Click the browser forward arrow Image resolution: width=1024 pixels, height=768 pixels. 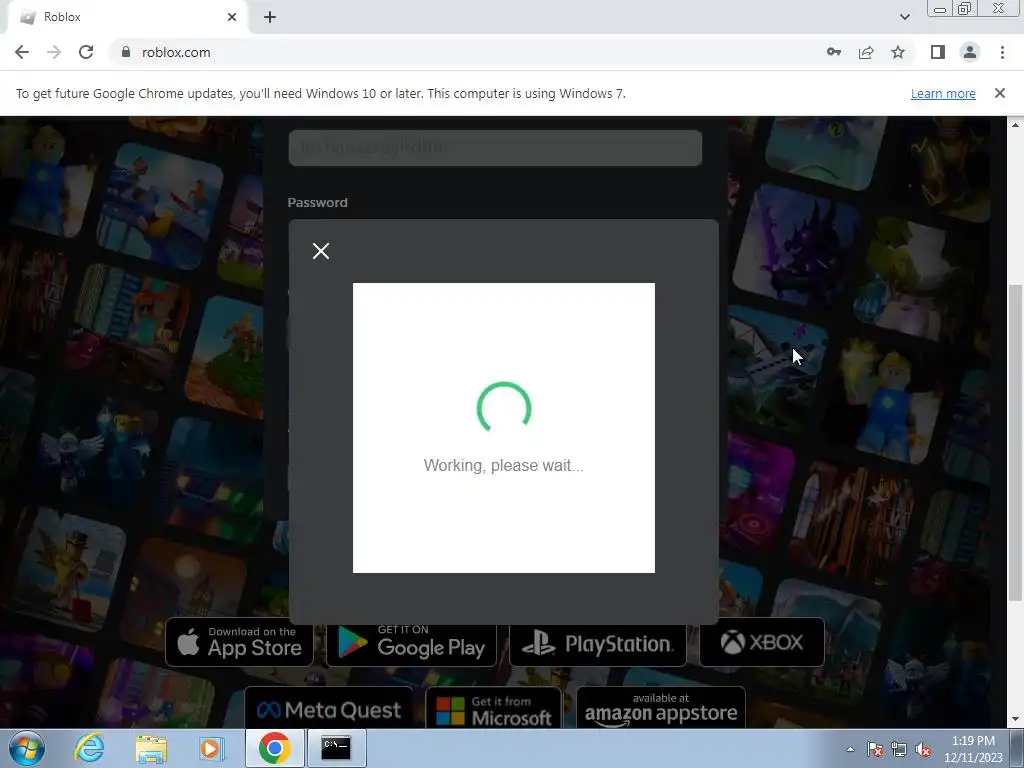(x=54, y=52)
